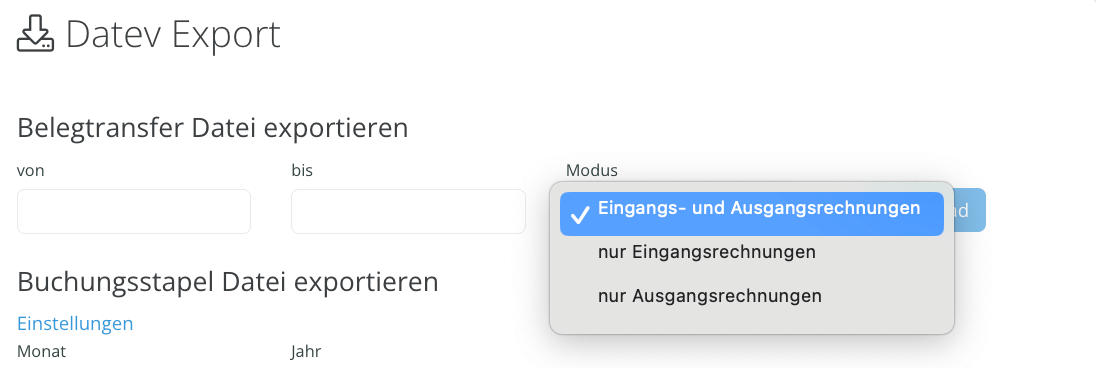The width and height of the screenshot is (1096, 368).
Task: Open the Einstellungen link
Action: 75,324
